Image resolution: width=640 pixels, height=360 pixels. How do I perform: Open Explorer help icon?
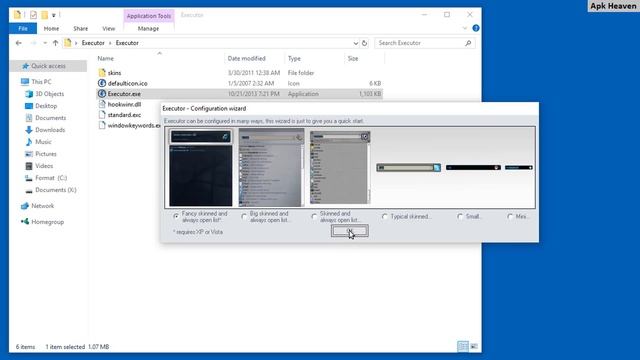click(x=476, y=28)
